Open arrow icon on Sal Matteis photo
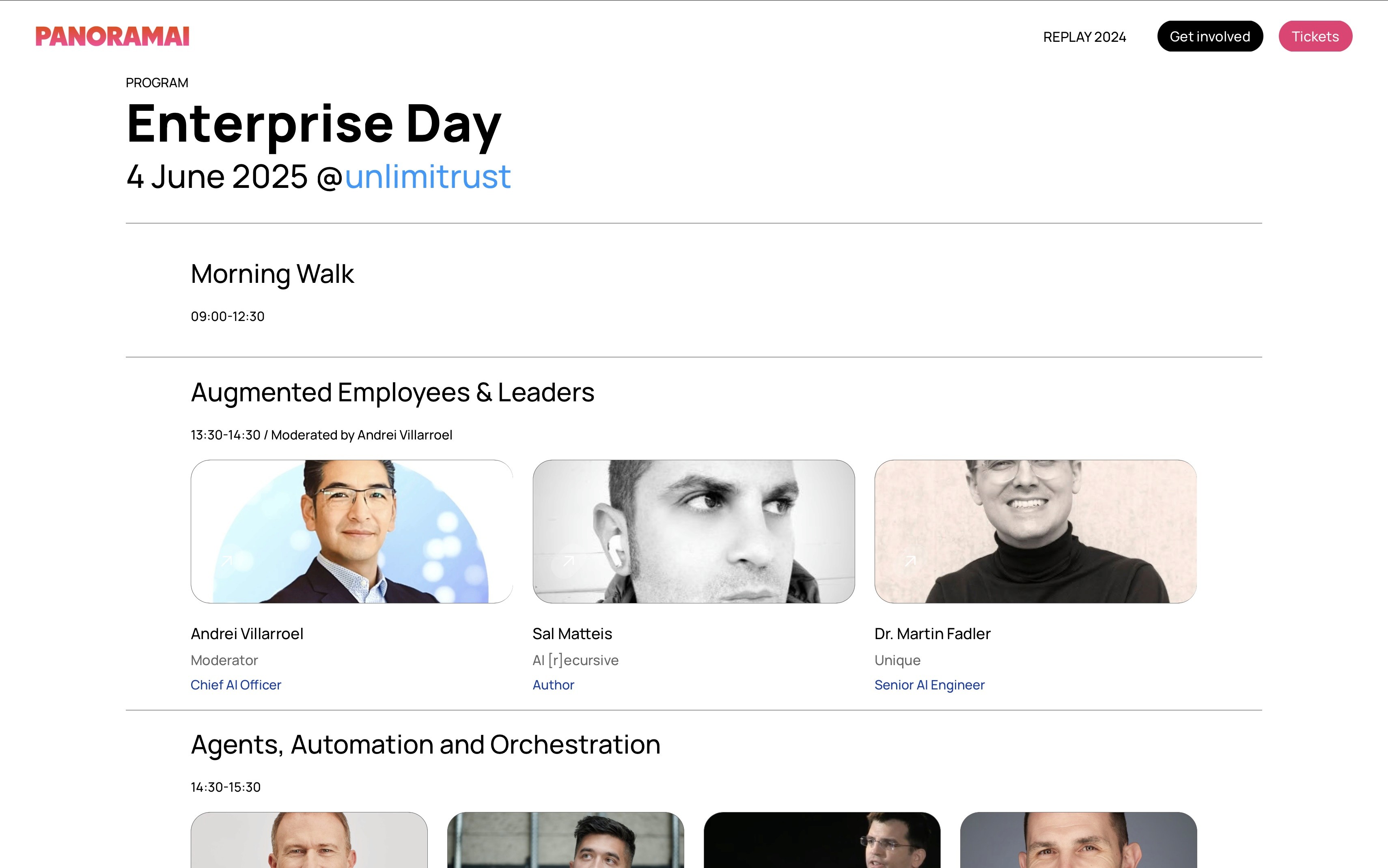 (x=568, y=561)
